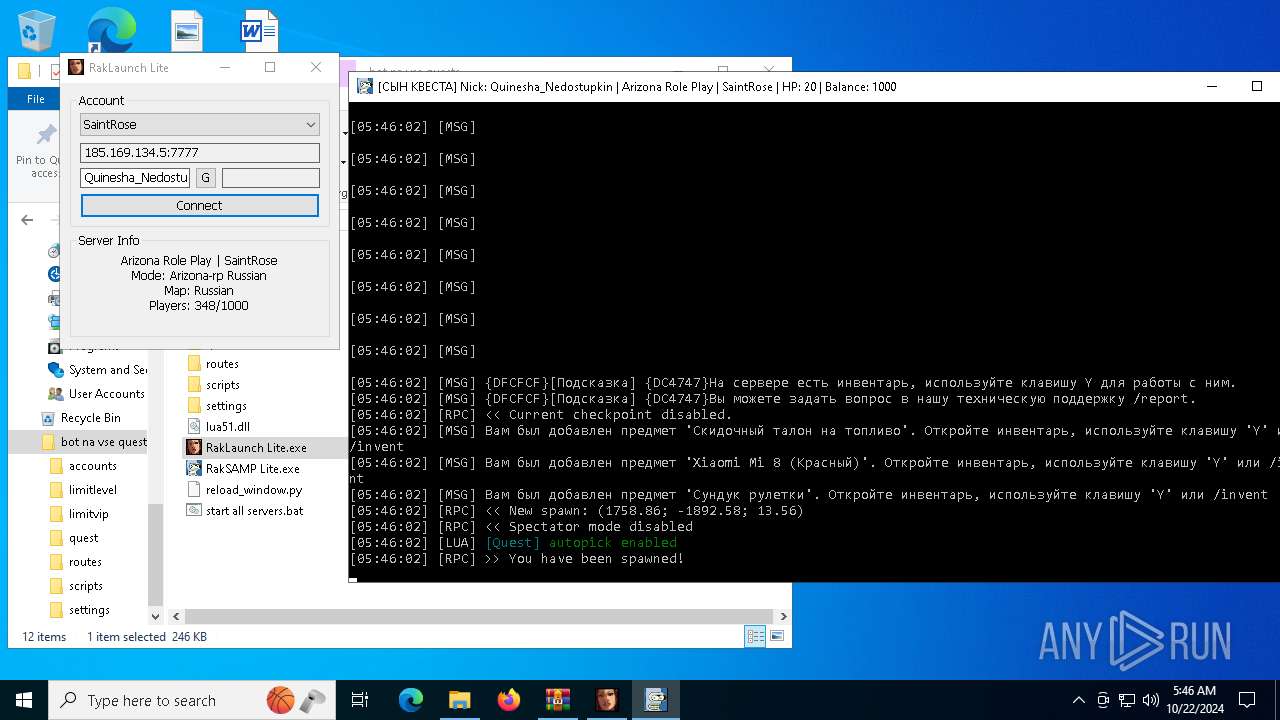The width and height of the screenshot is (1280, 720).
Task: Click the Connect button
Action: pyautogui.click(x=200, y=205)
